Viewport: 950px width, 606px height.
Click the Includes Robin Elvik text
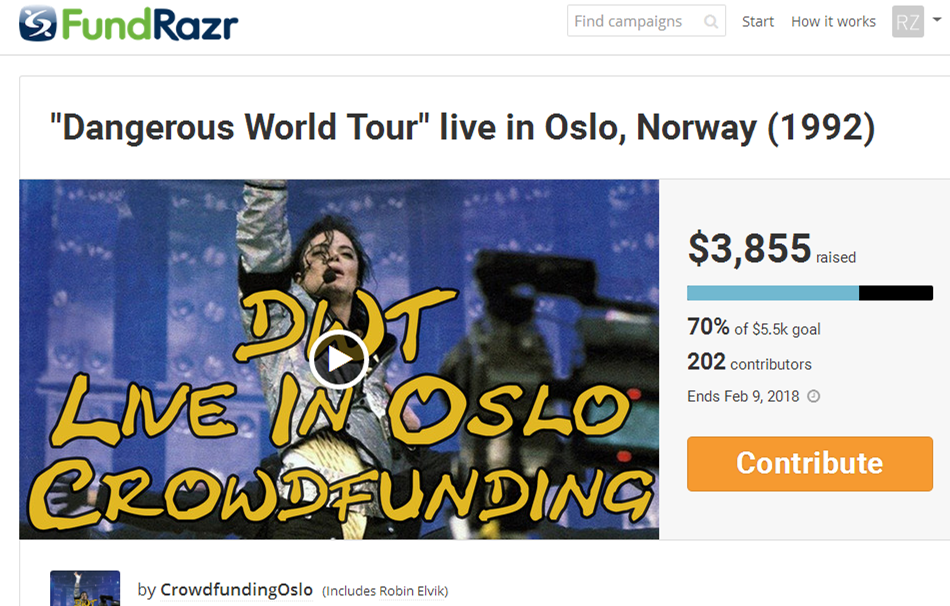pos(385,591)
